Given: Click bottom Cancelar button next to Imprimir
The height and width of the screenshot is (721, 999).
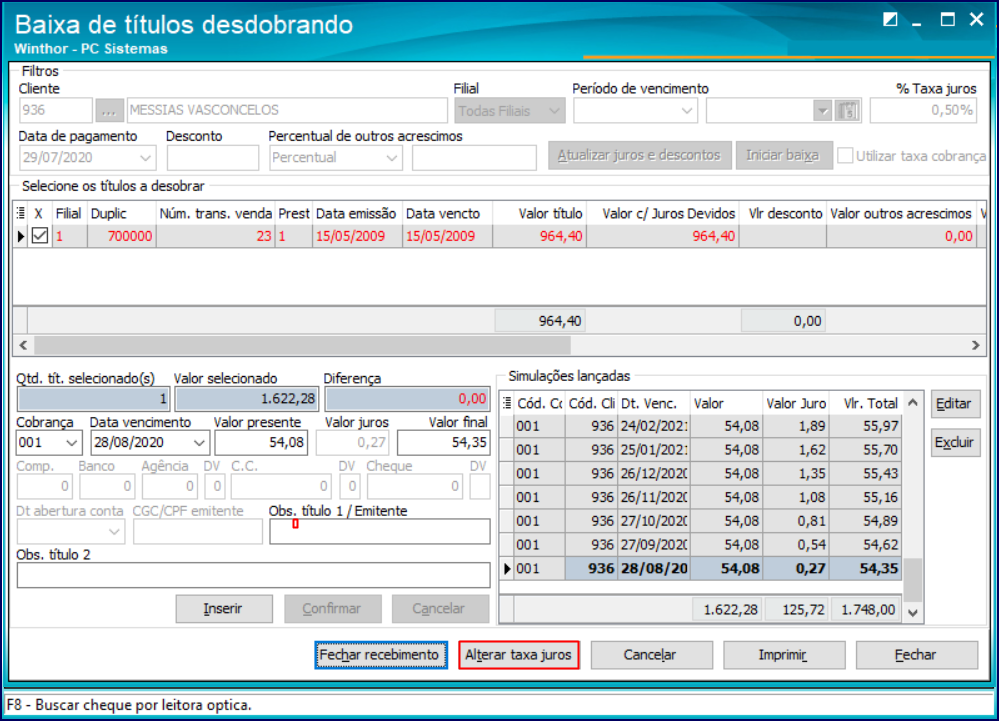Looking at the screenshot, I should 651,655.
